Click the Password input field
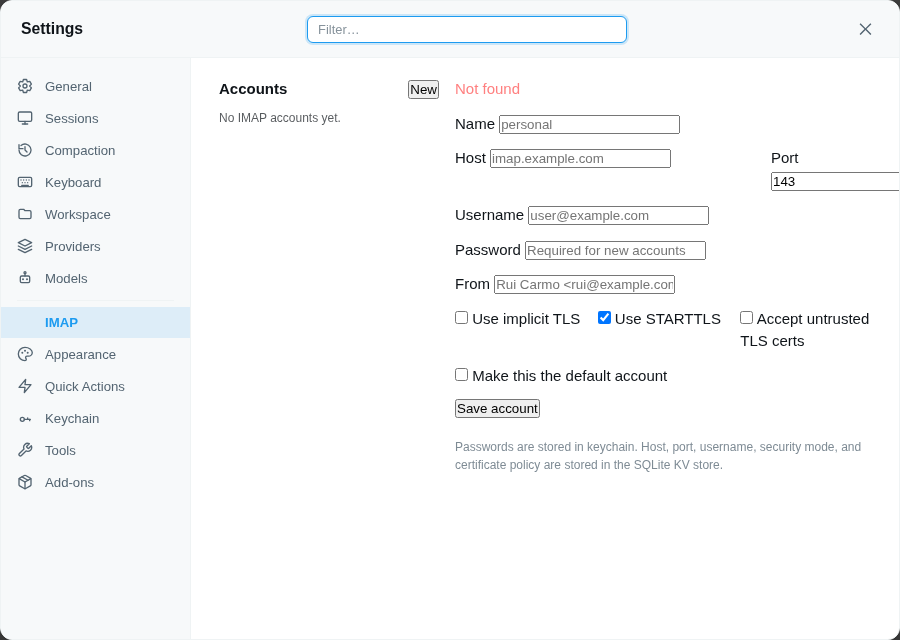The height and width of the screenshot is (640, 900). coord(615,250)
